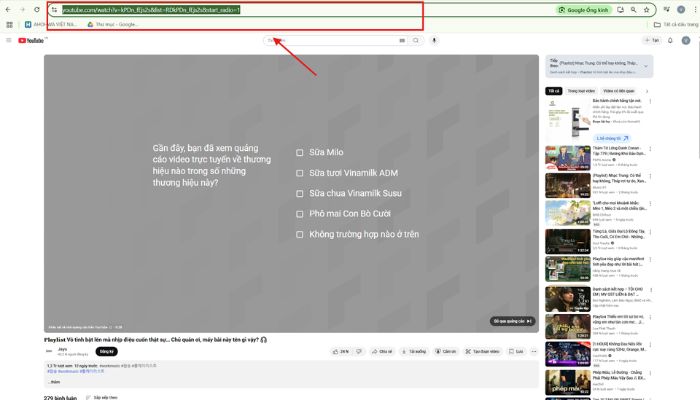The width and height of the screenshot is (700, 400).
Task: Open the door lock ad thumbnail
Action: pyautogui.click(x=568, y=120)
